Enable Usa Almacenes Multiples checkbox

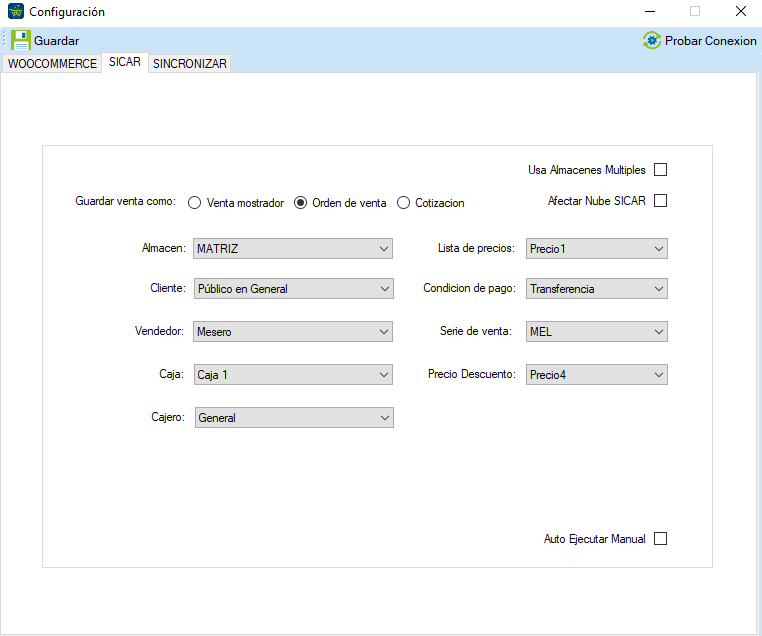[x=660, y=170]
